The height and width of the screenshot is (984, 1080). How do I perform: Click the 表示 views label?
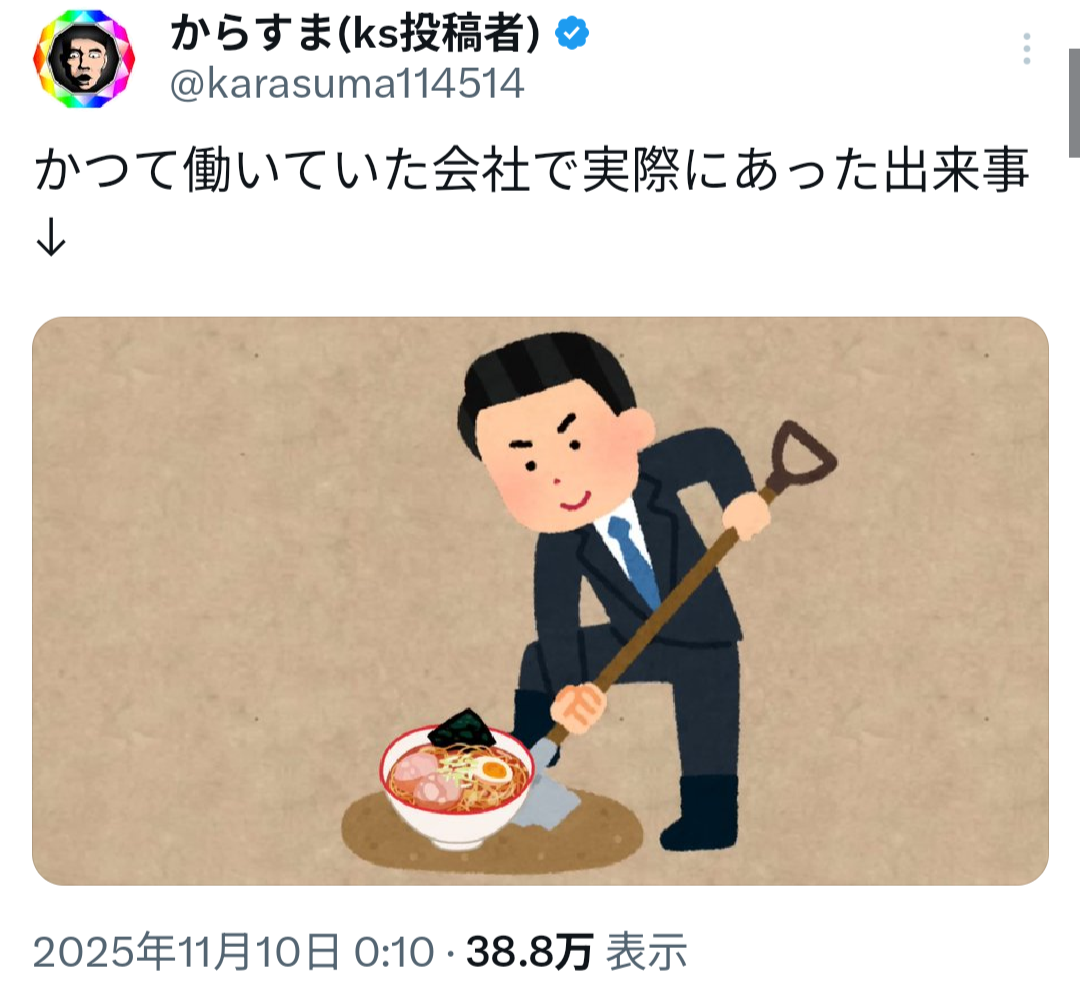click(x=646, y=952)
